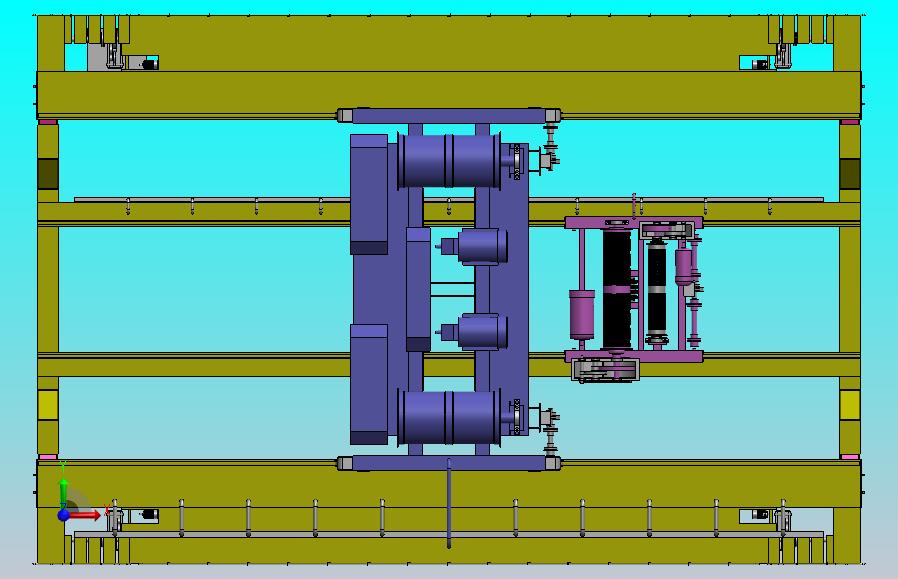
Task: Select the dark vertical rod below the blue trolley
Action: pos(449,503)
